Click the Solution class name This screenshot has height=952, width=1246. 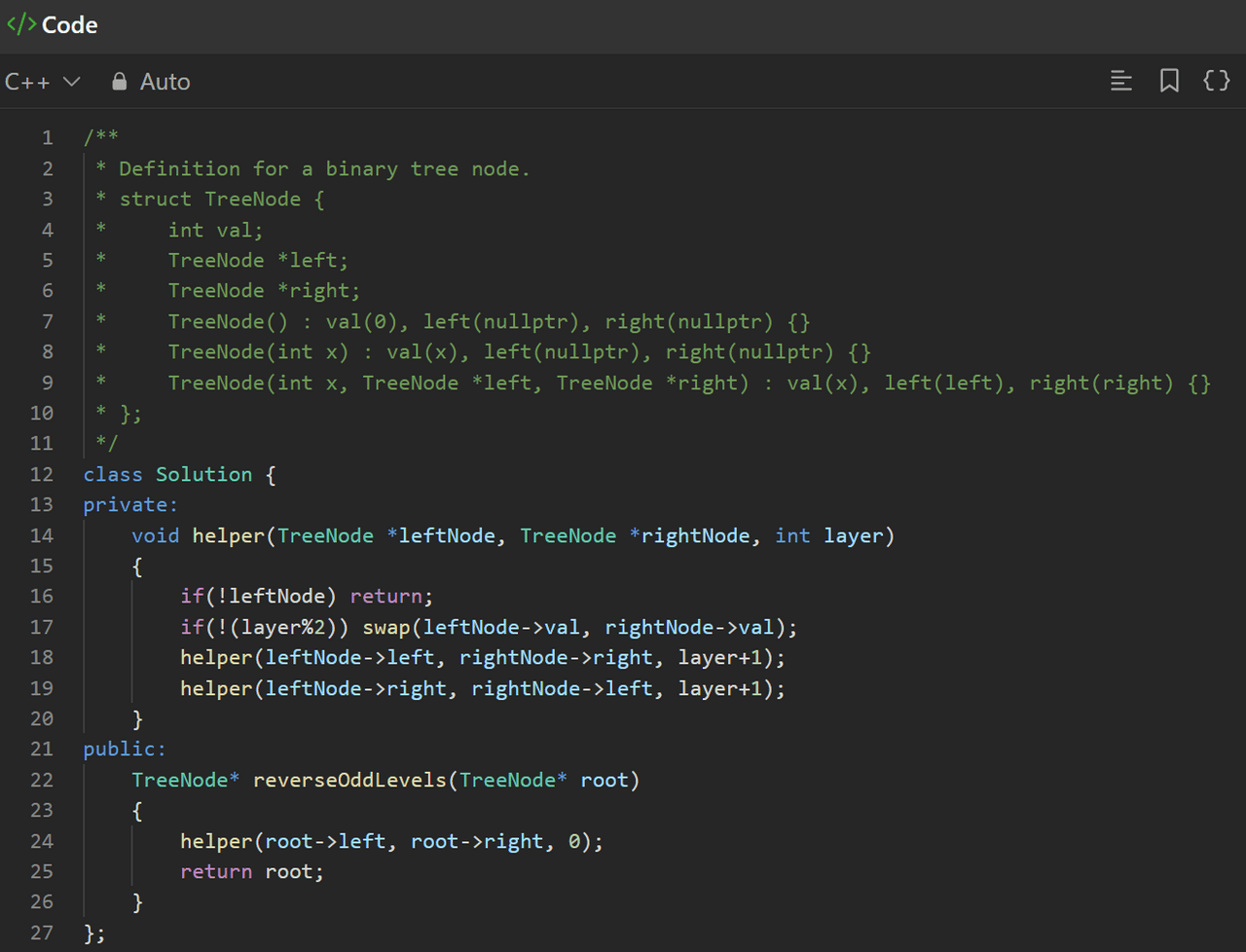coord(203,474)
